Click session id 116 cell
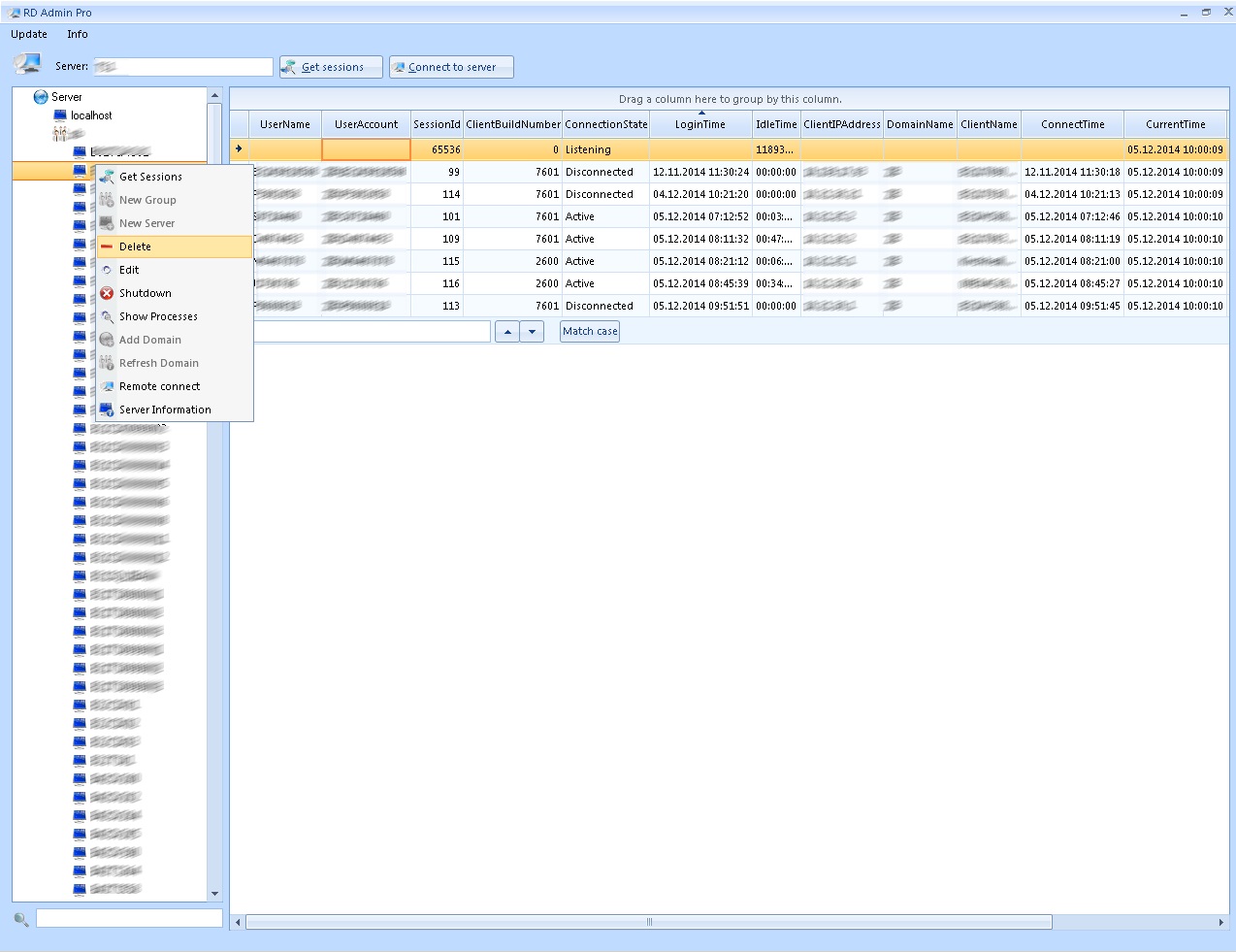 (437, 283)
